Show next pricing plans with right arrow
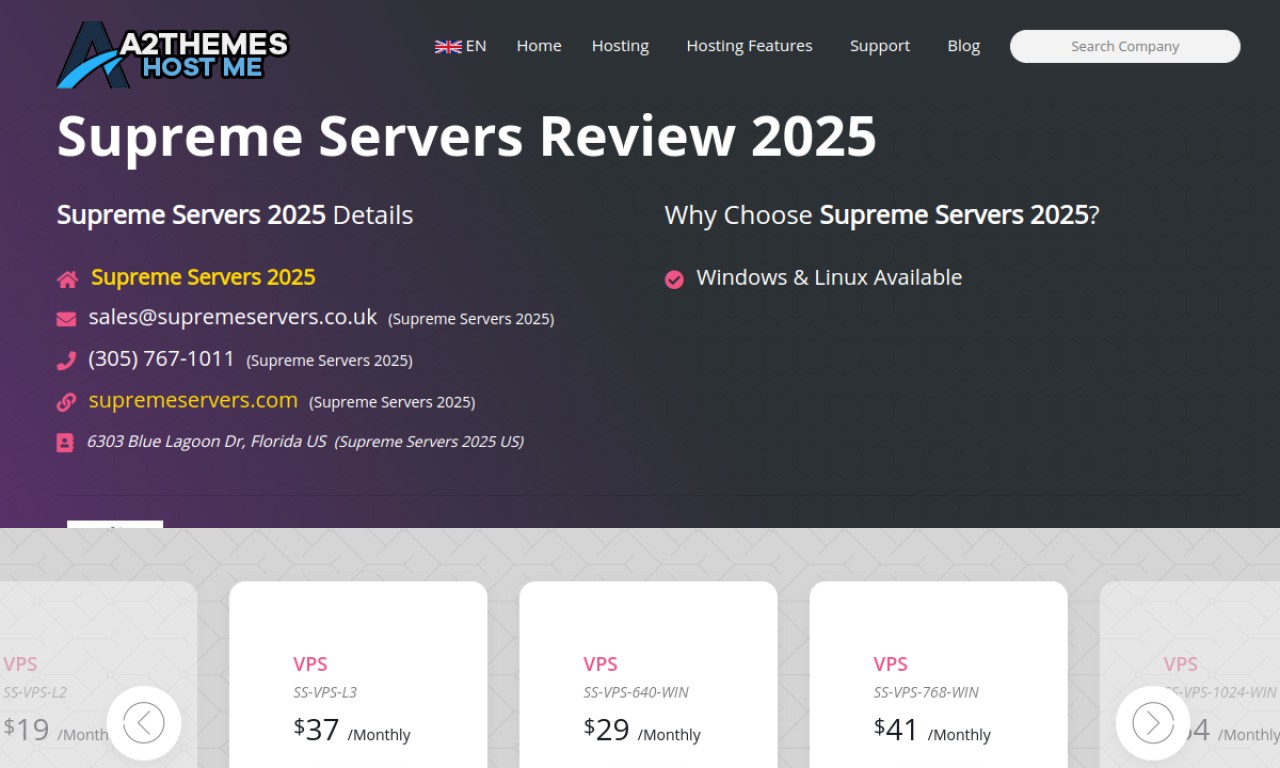 coord(1153,723)
